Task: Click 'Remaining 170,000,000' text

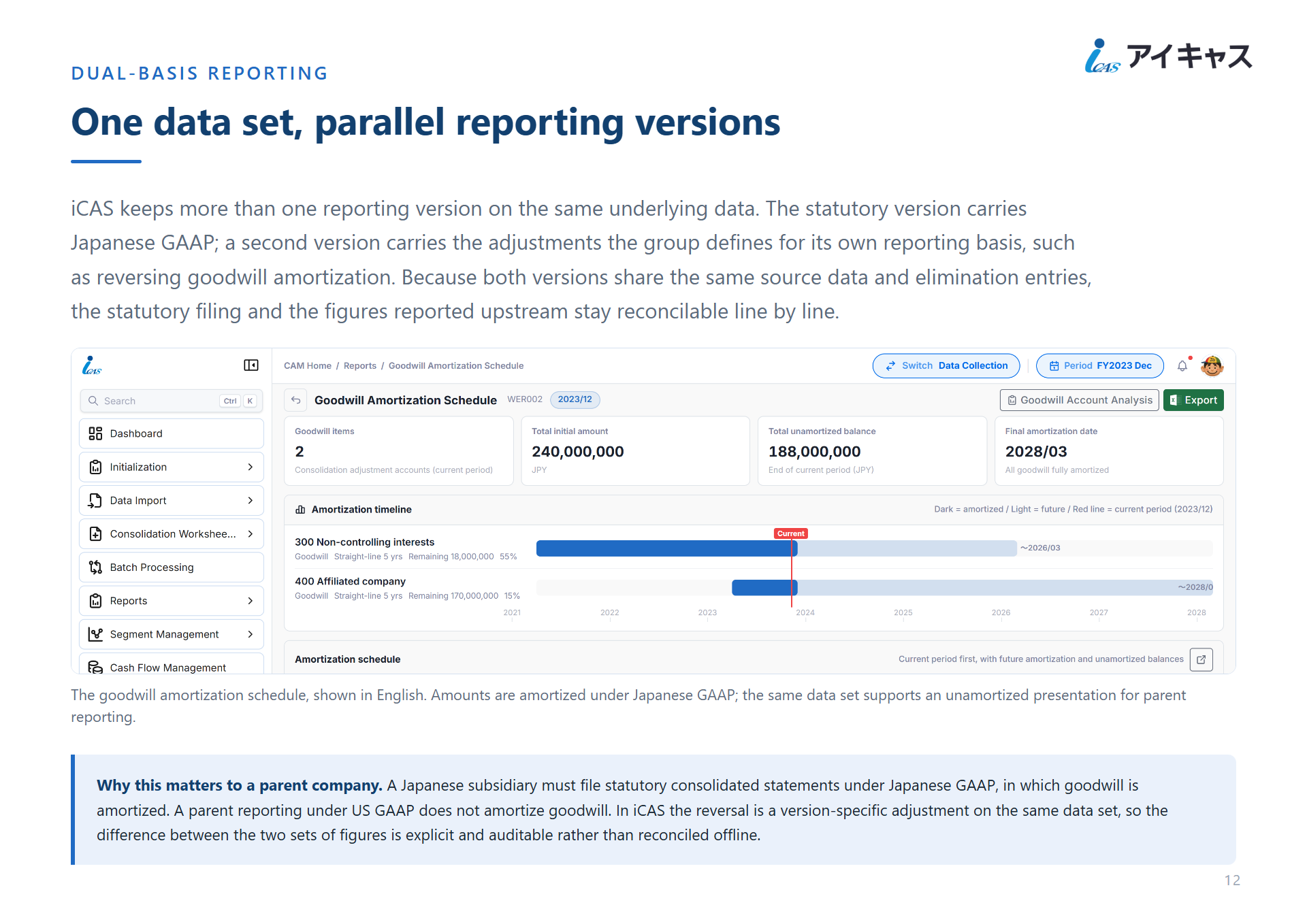Action: click(x=453, y=596)
